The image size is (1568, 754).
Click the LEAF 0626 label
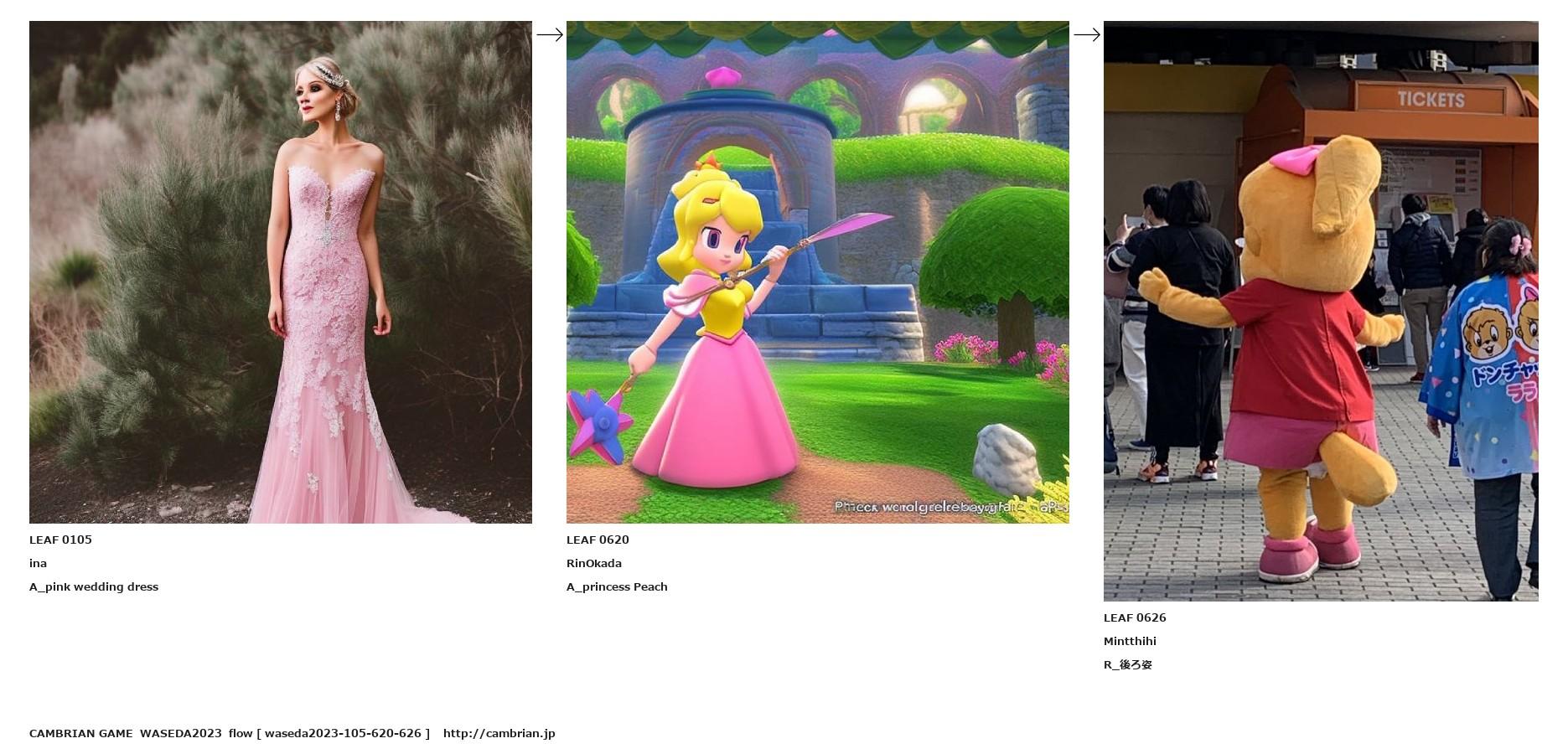(x=1135, y=617)
